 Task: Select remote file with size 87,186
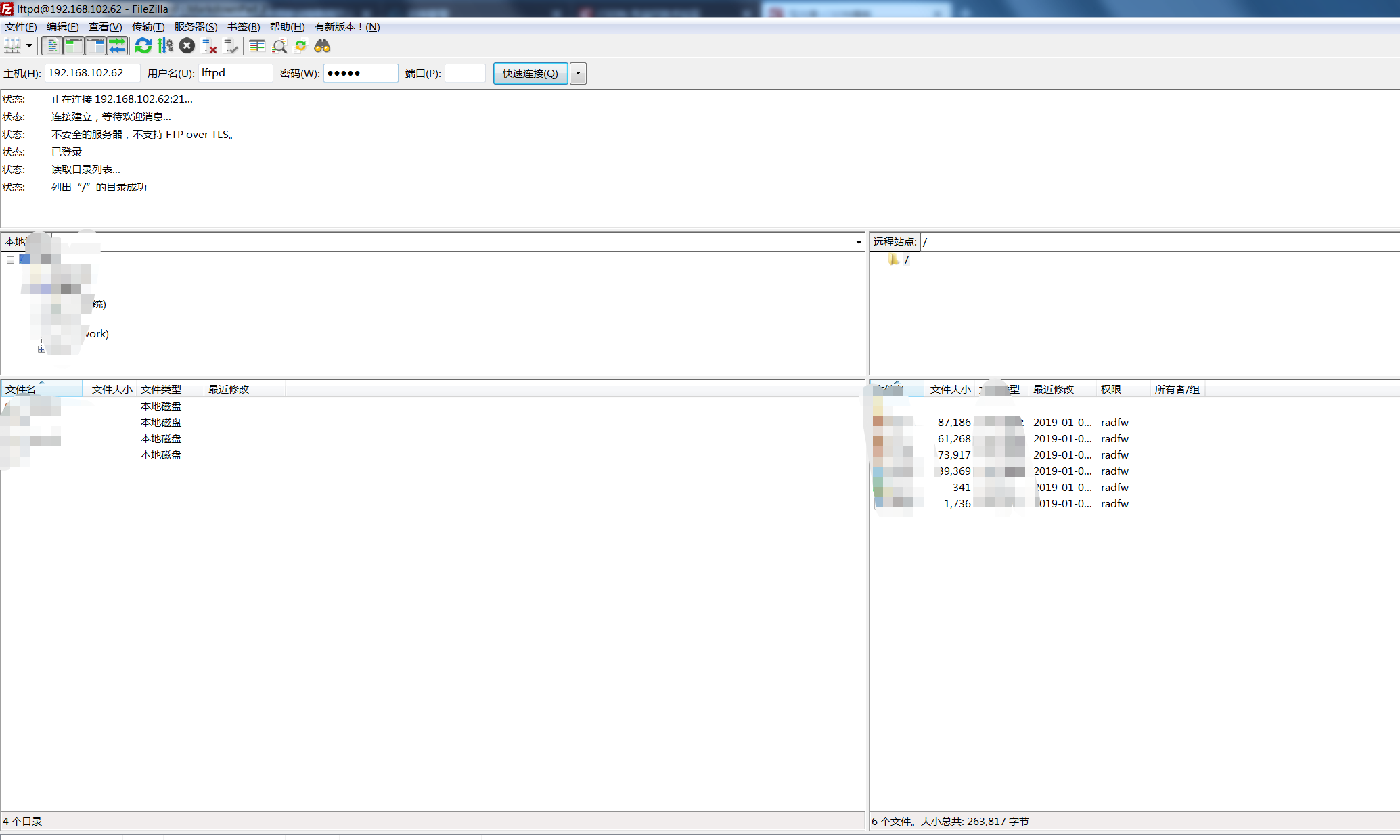coord(1037,422)
